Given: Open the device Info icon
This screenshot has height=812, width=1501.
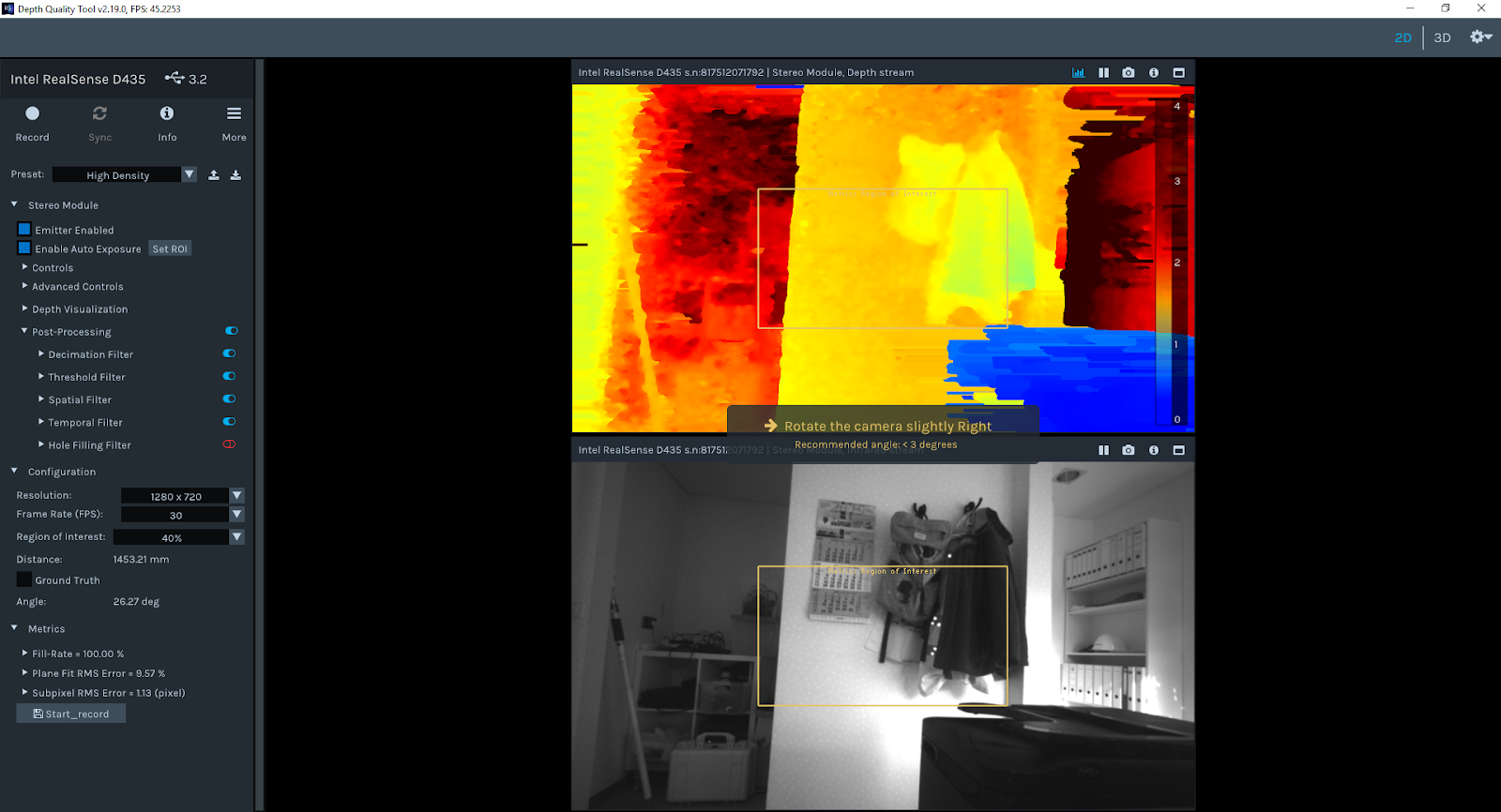Looking at the screenshot, I should 167,113.
